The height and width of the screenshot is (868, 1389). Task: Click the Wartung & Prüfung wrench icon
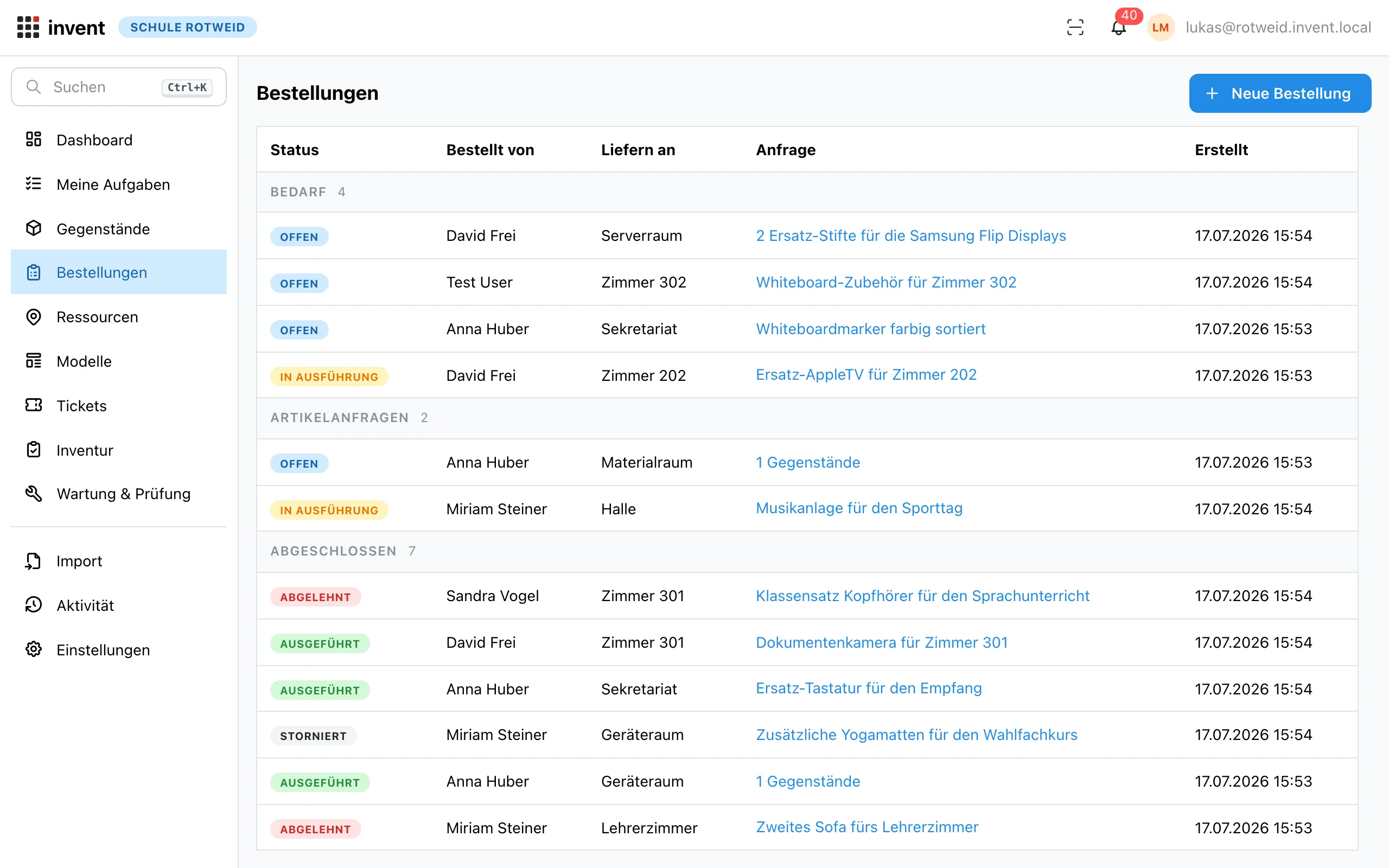click(x=34, y=494)
